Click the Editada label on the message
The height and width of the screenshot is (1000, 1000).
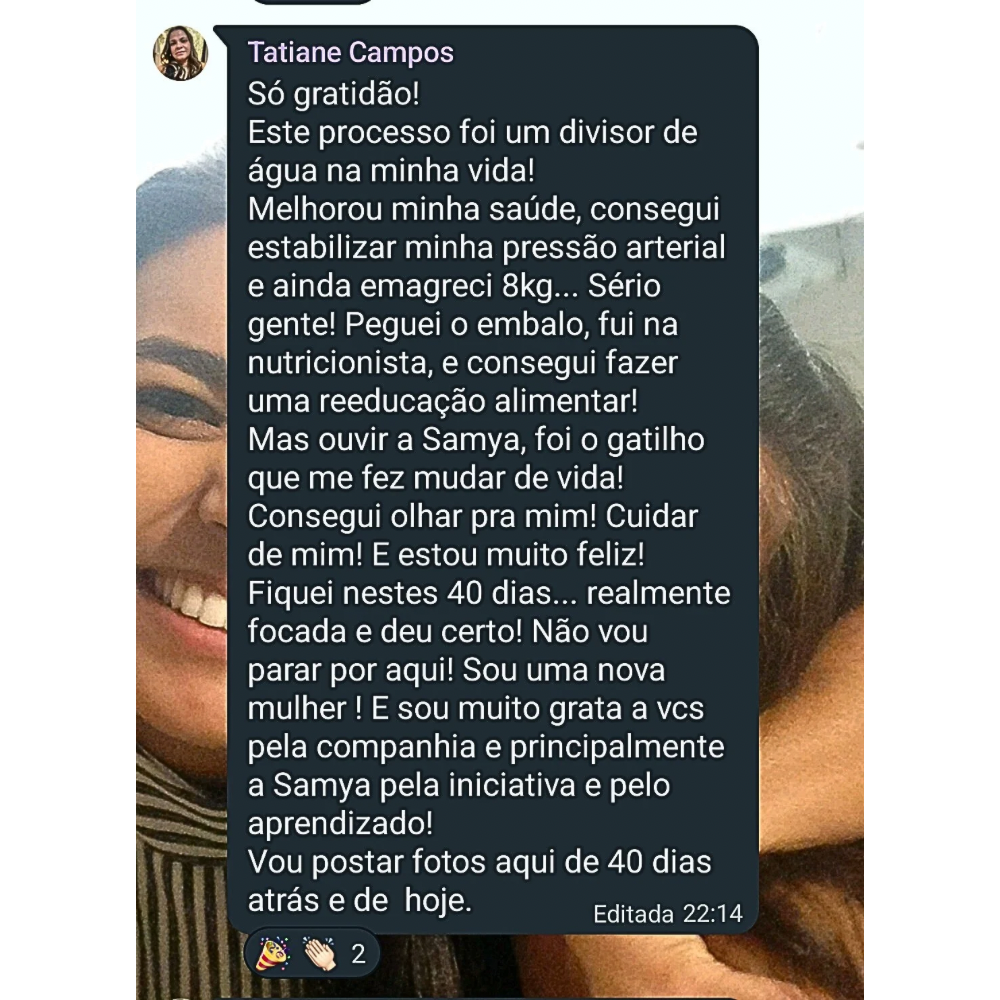(x=633, y=914)
